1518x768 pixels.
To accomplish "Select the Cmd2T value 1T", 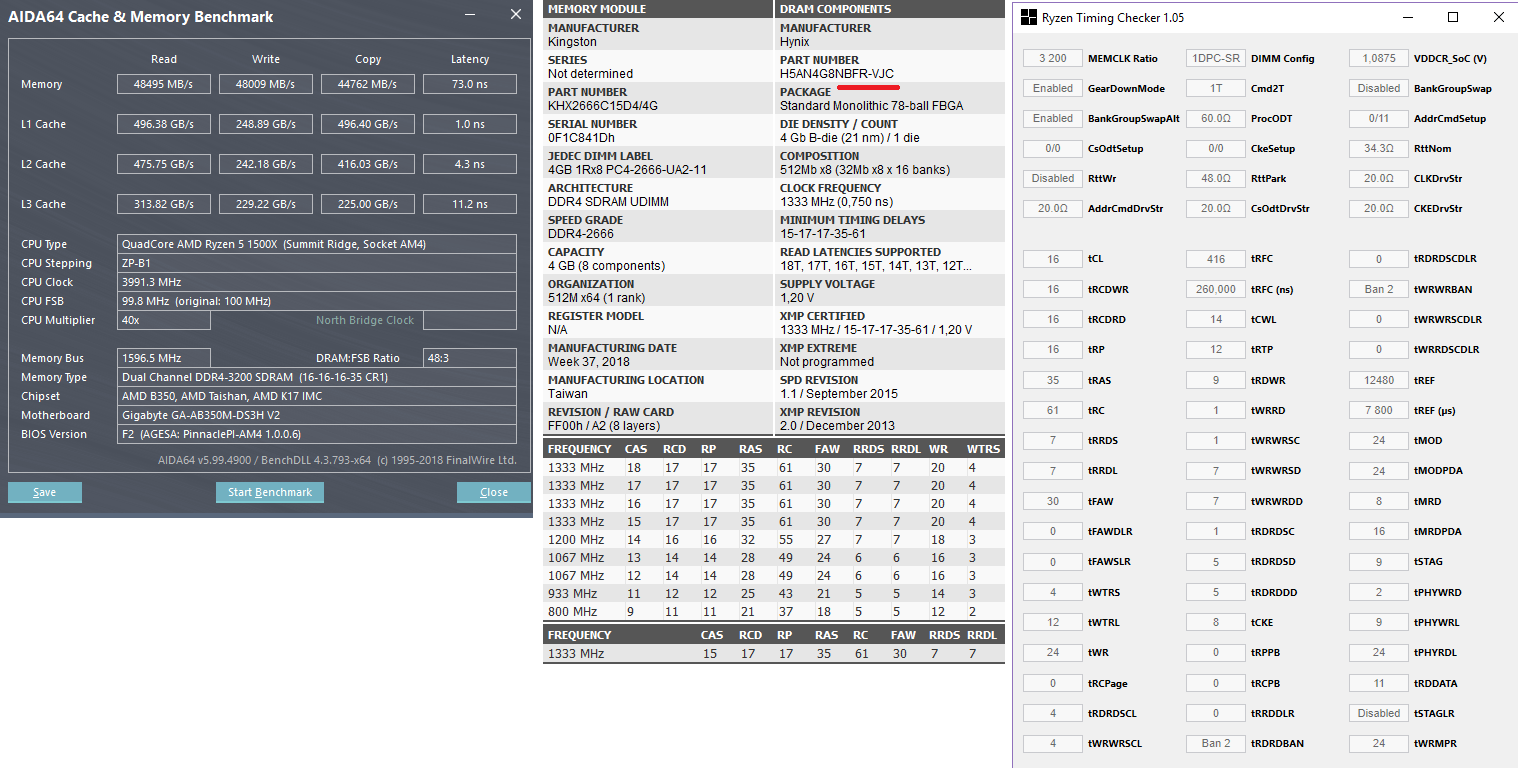I will [x=1216, y=89].
